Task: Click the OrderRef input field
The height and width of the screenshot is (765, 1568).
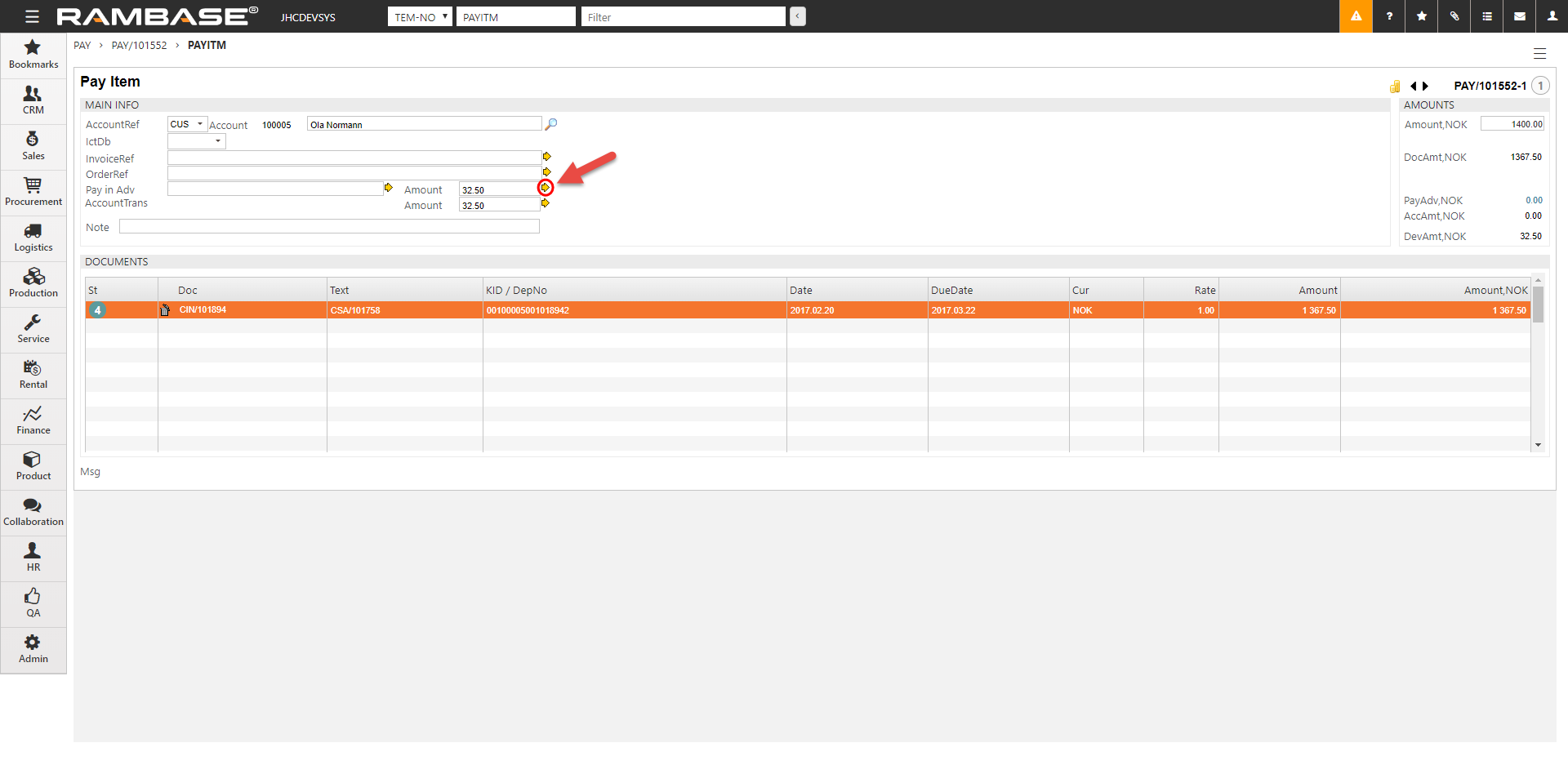Action: click(x=354, y=173)
